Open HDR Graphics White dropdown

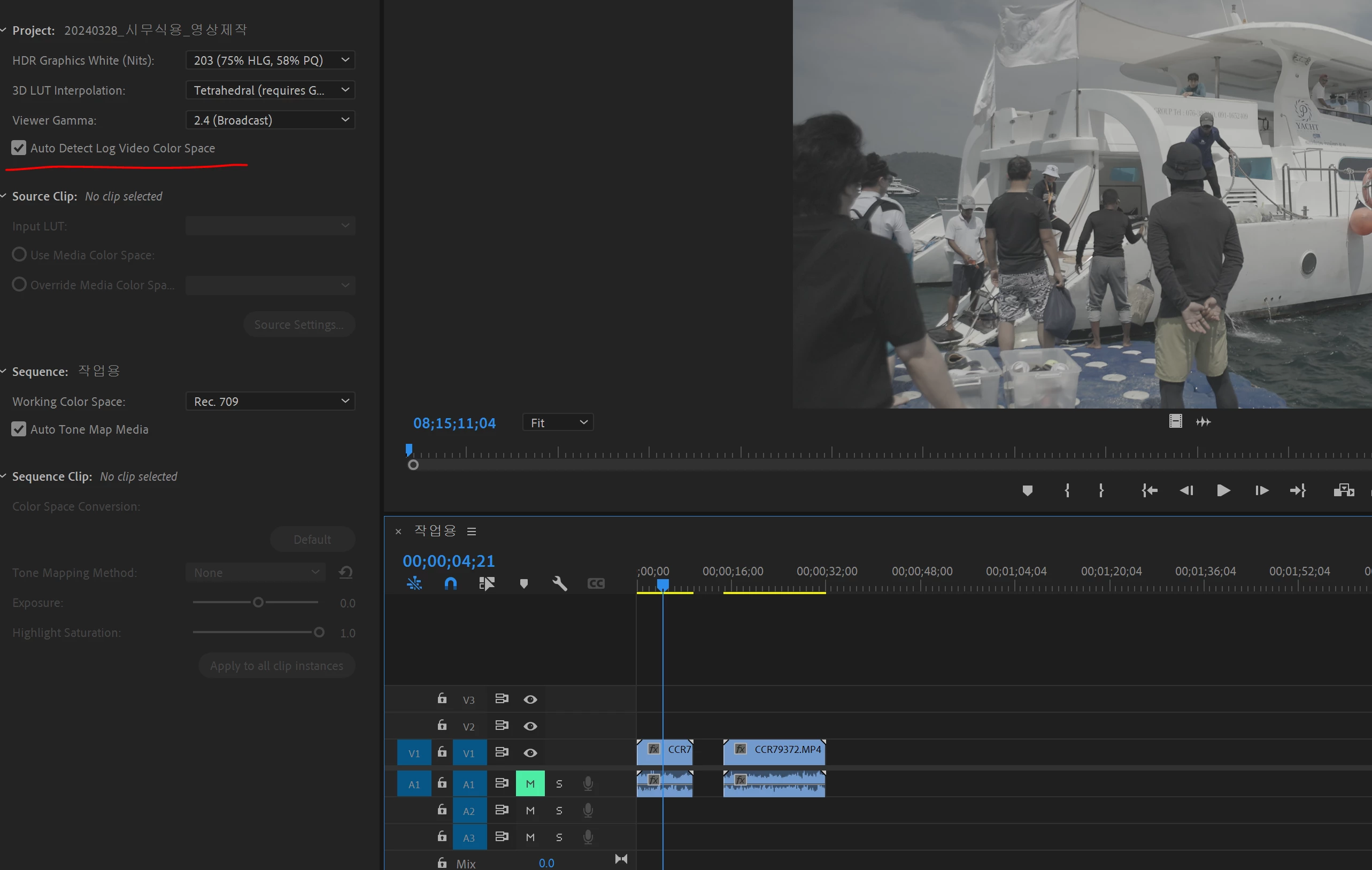click(270, 60)
